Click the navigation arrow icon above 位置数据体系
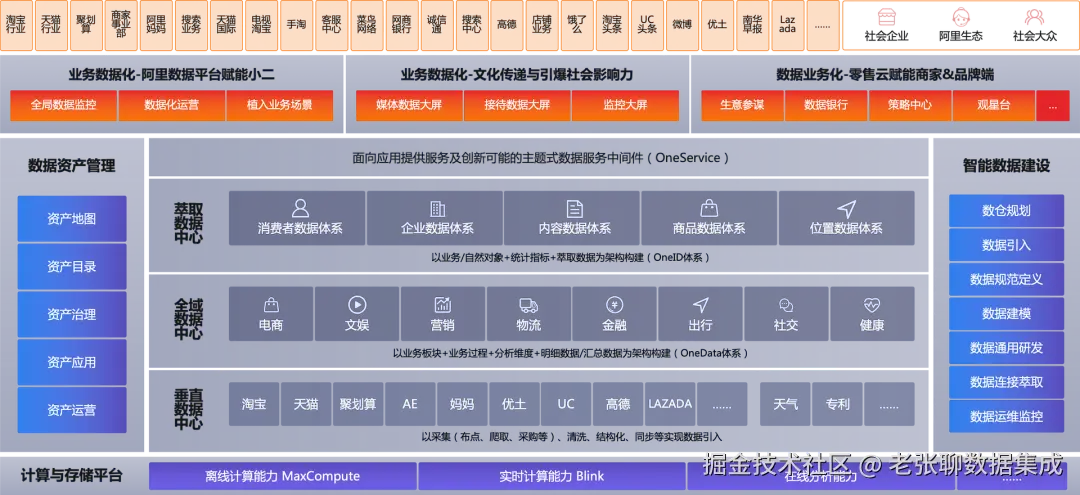 [x=847, y=209]
